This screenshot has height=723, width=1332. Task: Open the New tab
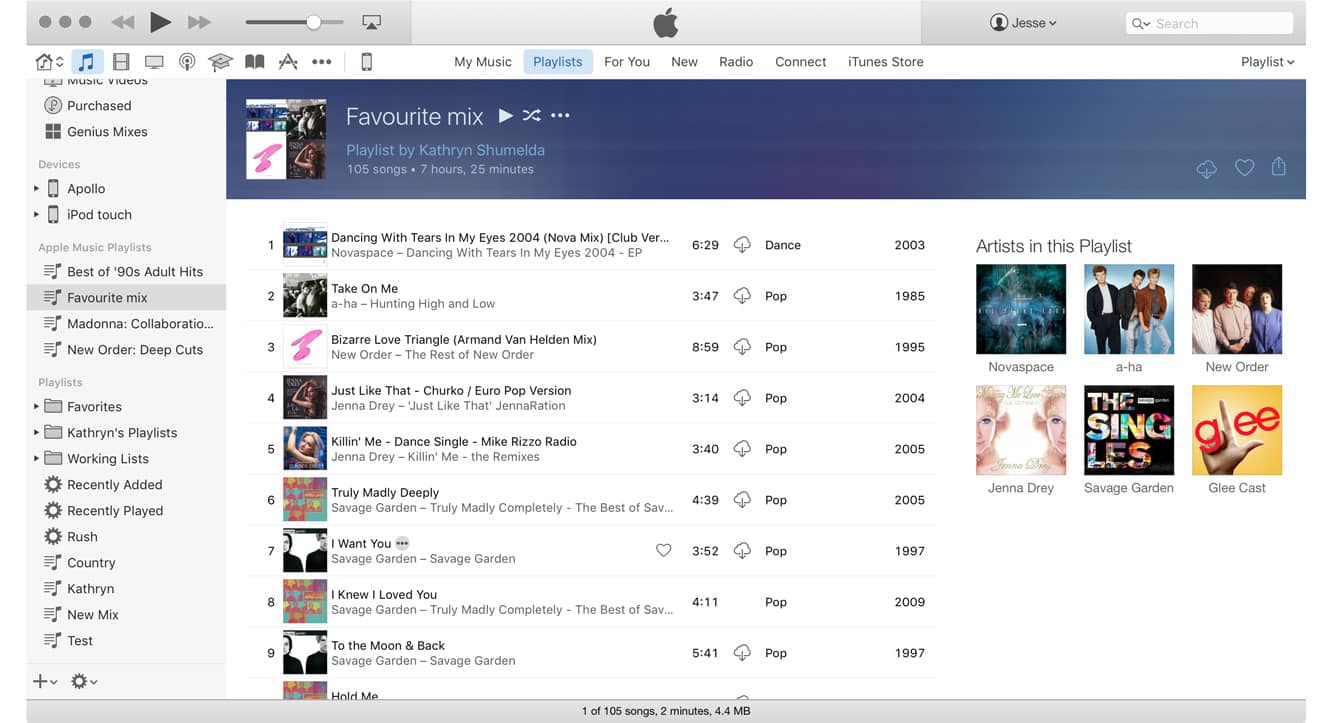pos(684,62)
